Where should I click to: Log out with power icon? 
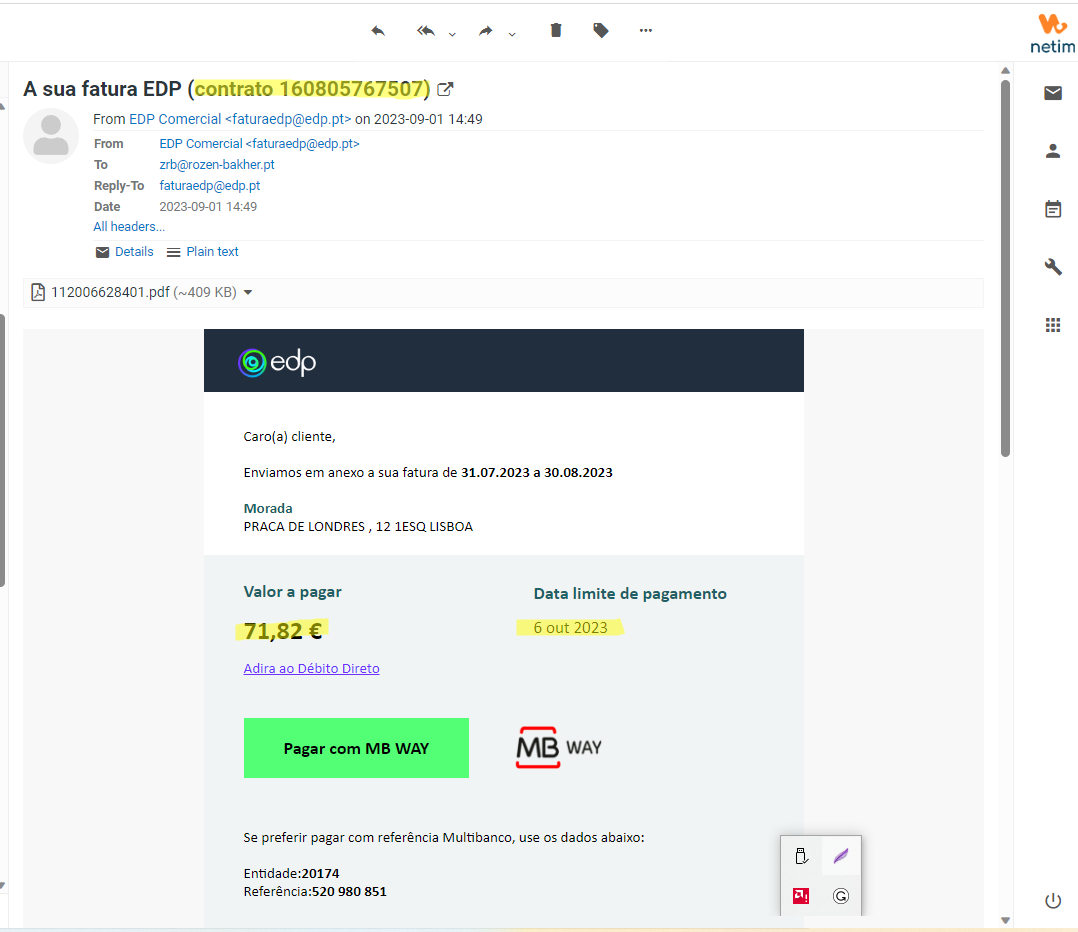click(x=1053, y=900)
